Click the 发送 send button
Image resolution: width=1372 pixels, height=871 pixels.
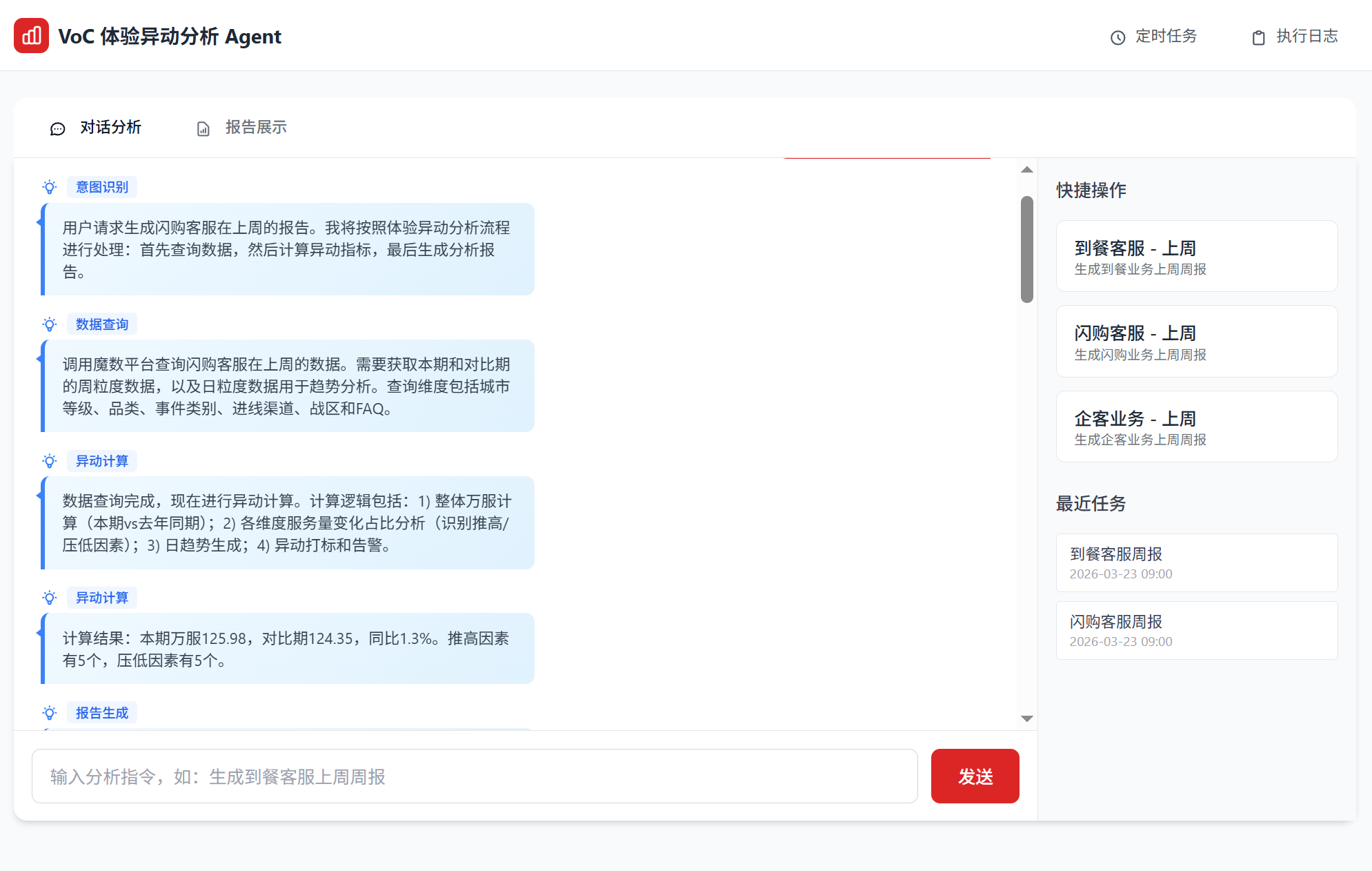(975, 776)
